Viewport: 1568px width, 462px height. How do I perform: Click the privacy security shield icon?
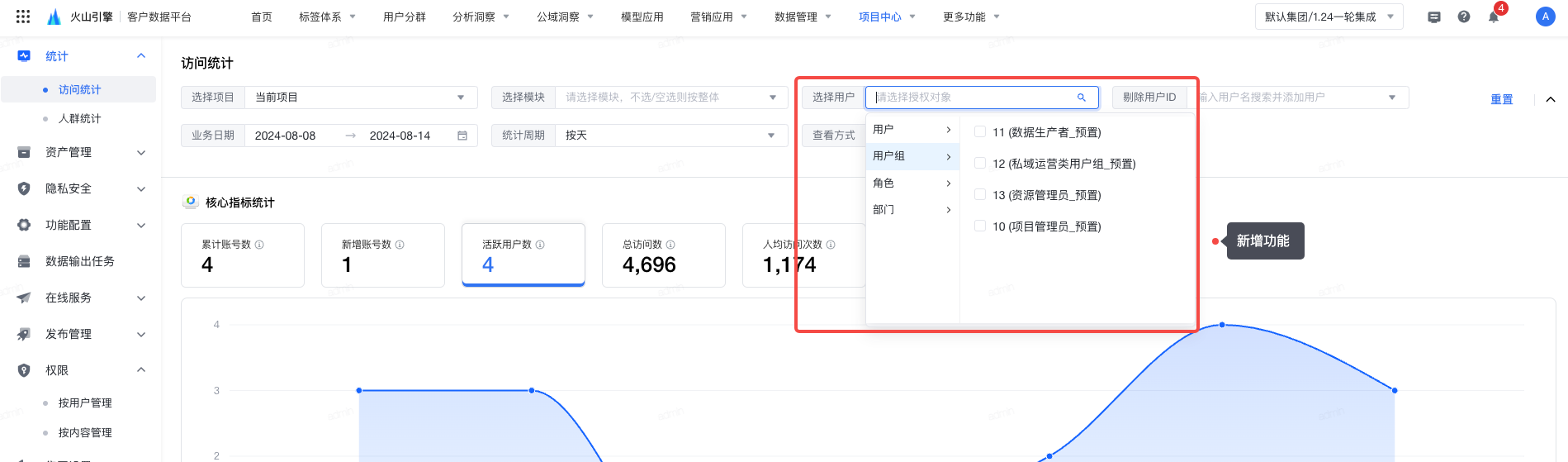click(x=24, y=188)
